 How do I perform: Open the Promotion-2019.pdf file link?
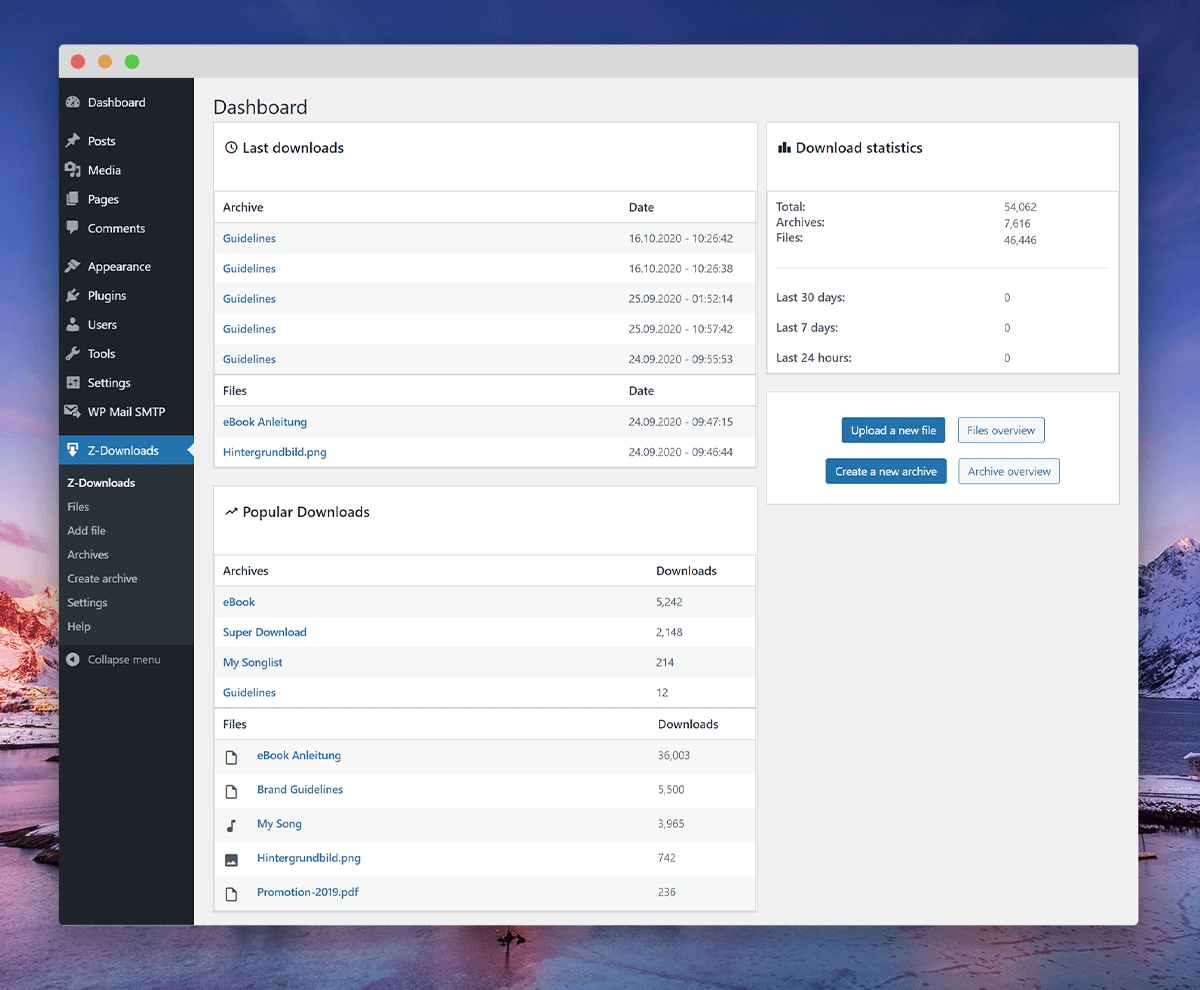[307, 892]
